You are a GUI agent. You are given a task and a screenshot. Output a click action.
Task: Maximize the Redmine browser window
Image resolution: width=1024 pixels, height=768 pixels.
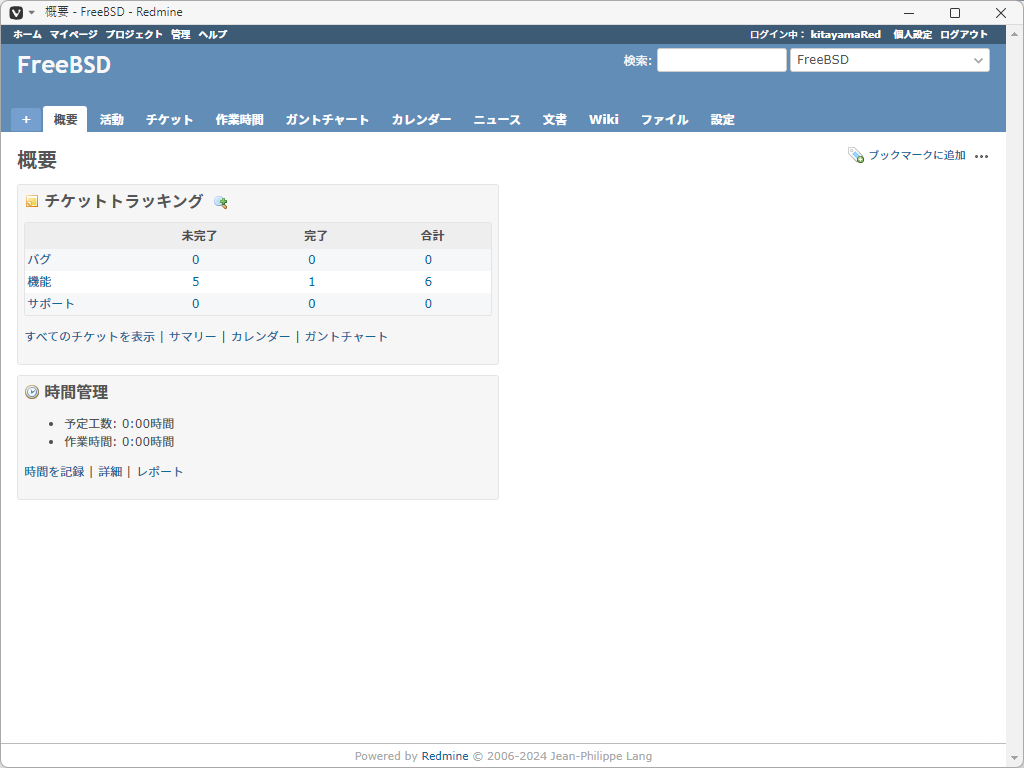click(x=955, y=13)
